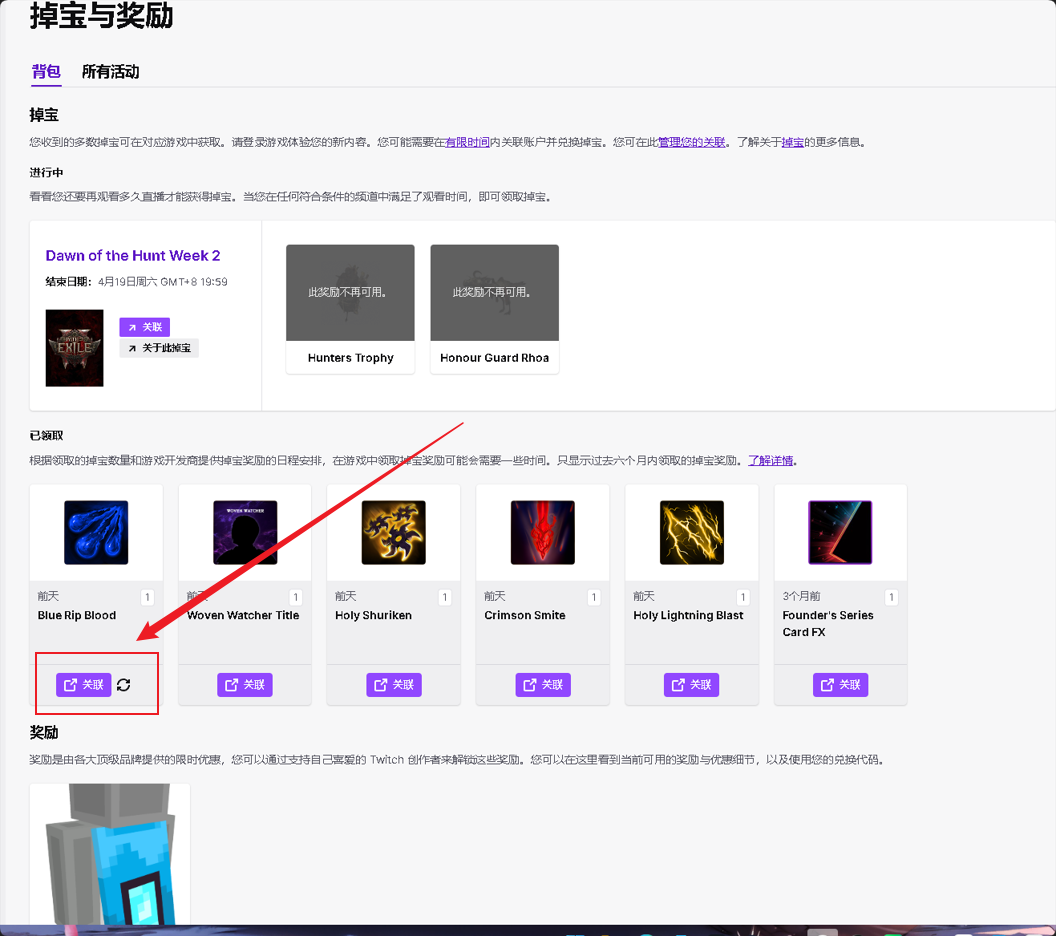Click the refresh icon under Blue Rip Blood
Image resolution: width=1056 pixels, height=936 pixels.
(124, 685)
